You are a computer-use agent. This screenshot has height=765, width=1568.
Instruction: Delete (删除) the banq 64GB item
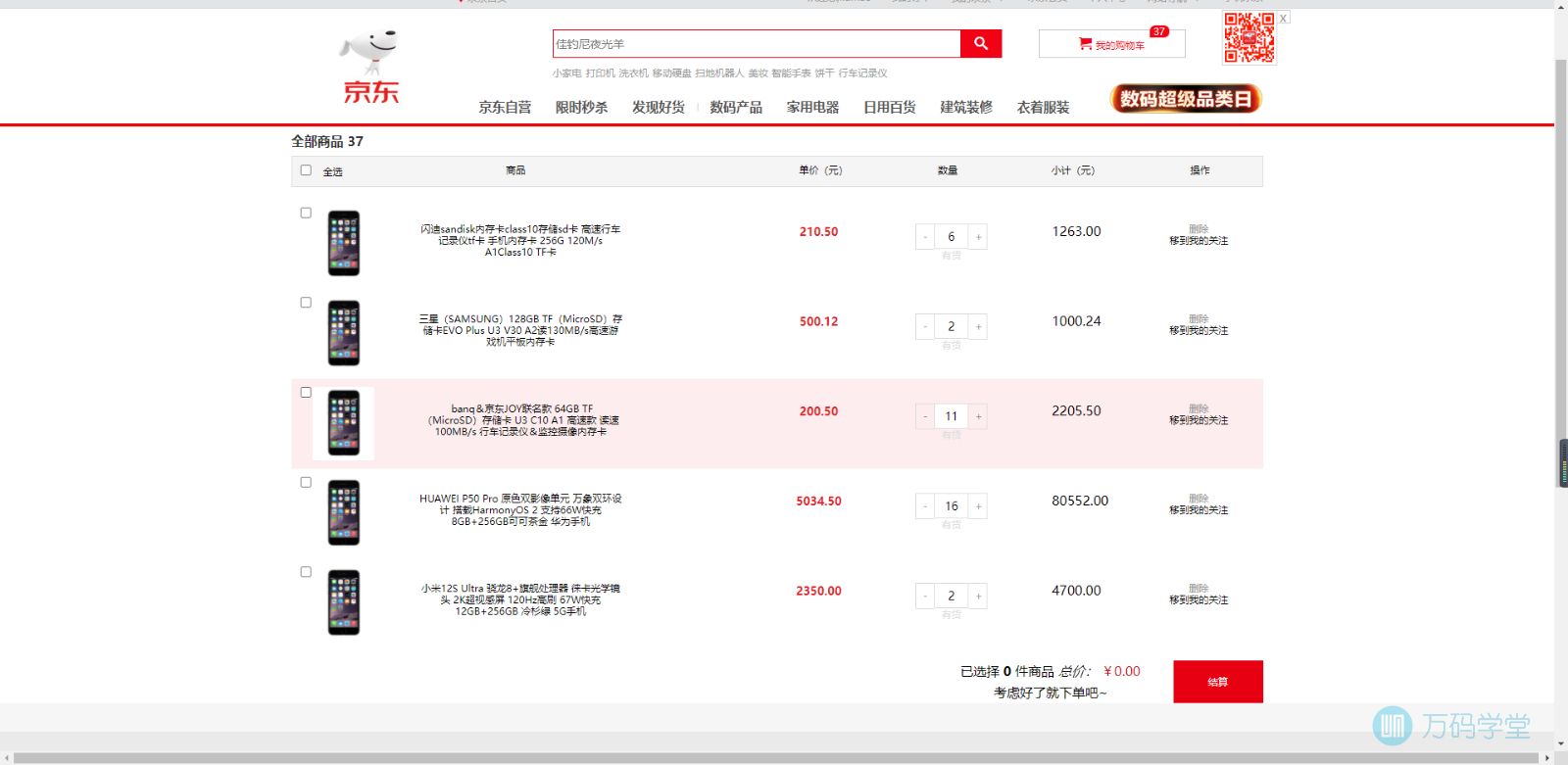1199,408
